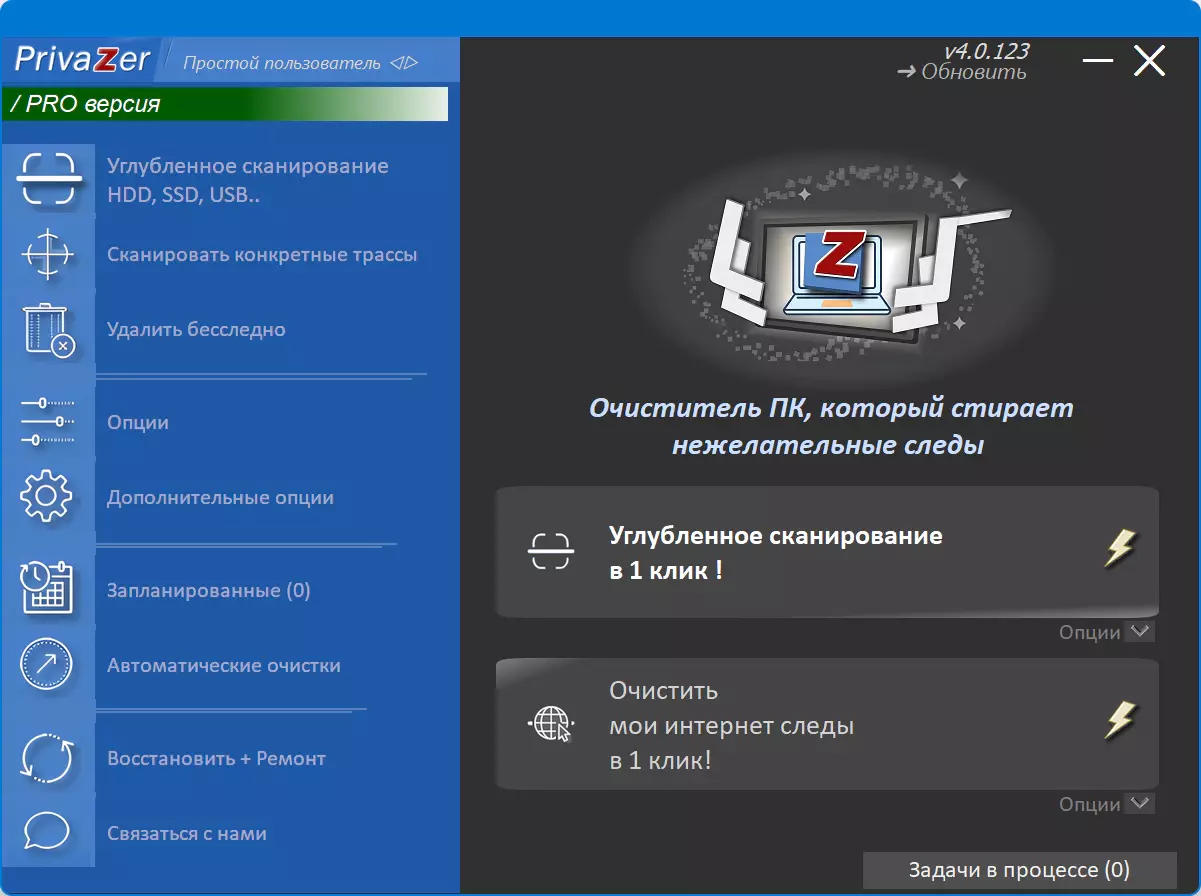Open Восстановить + Ремонт
Screen dimensions: 1201x896
pos(217,758)
